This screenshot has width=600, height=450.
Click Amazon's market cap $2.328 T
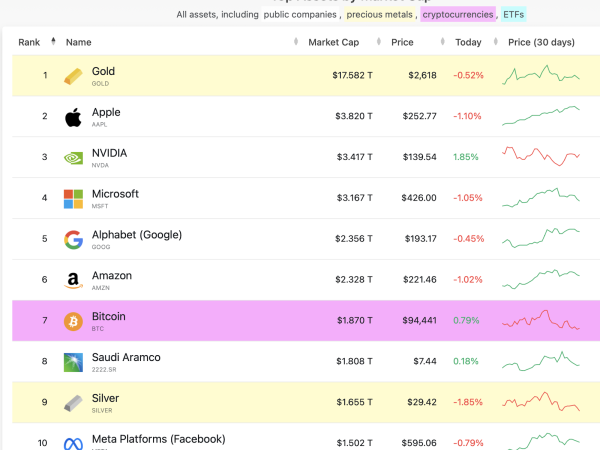point(354,280)
